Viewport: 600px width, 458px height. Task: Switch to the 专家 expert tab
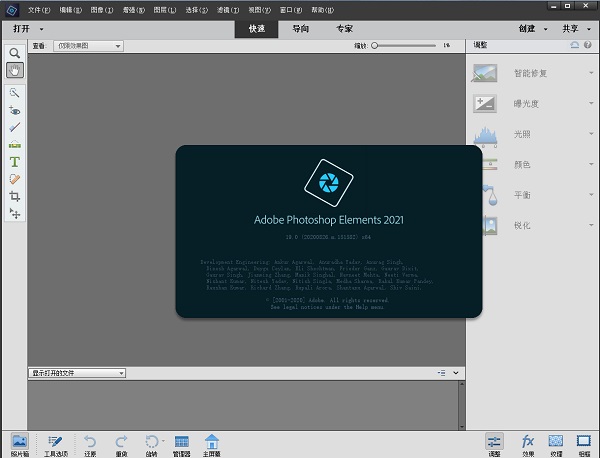click(x=344, y=29)
